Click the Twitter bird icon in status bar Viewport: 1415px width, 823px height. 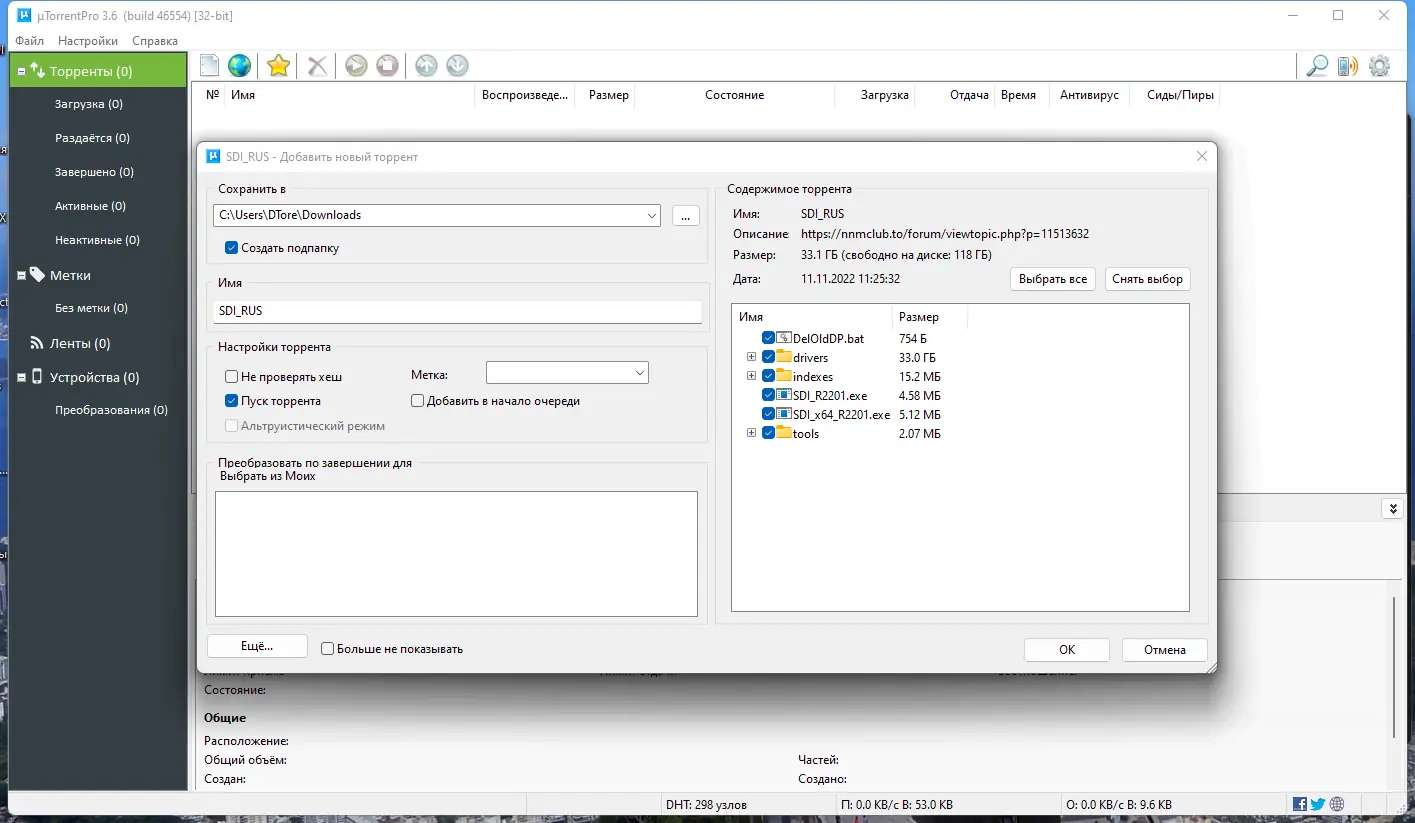[x=1318, y=804]
